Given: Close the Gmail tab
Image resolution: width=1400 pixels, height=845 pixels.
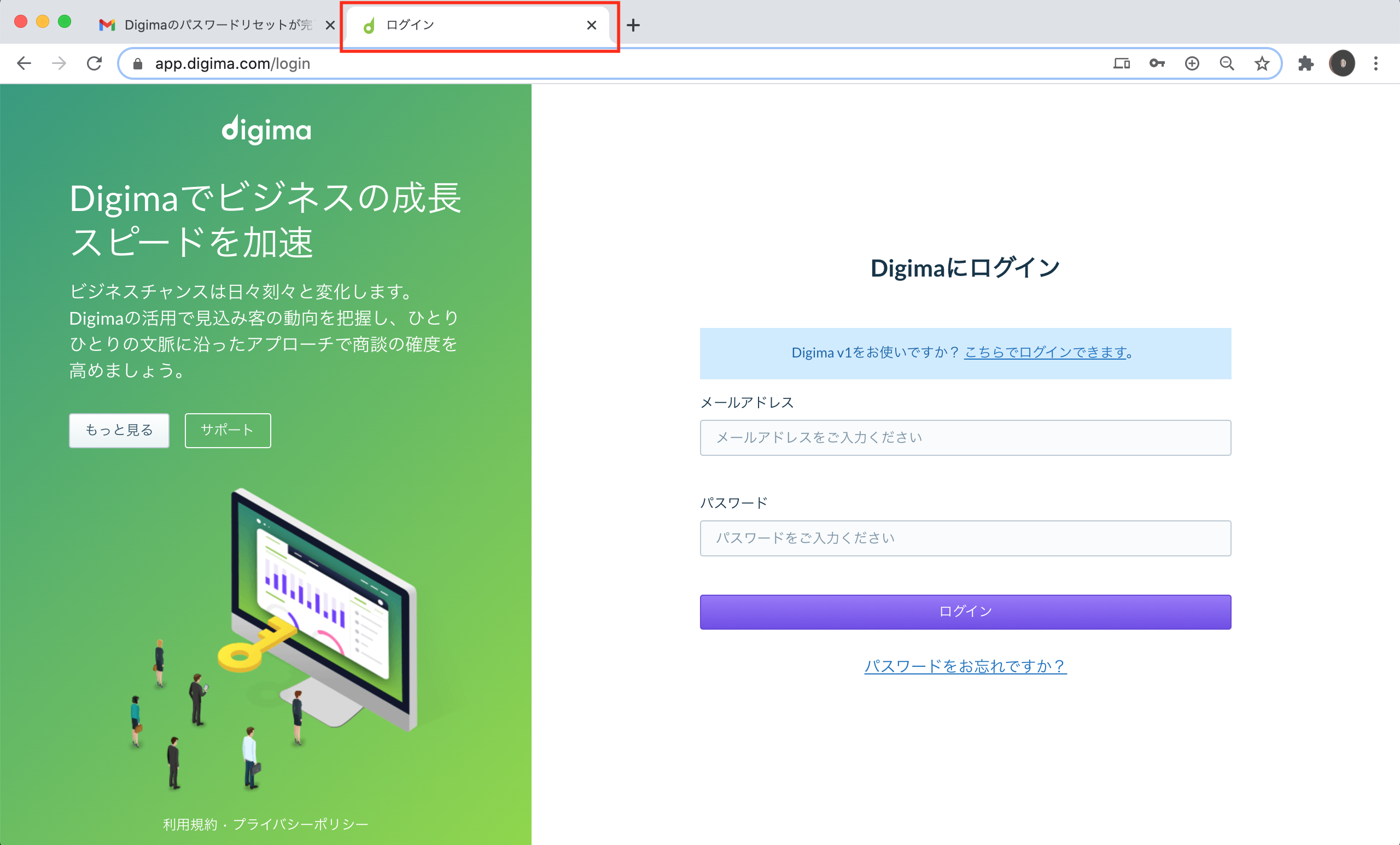Looking at the screenshot, I should click(x=330, y=25).
